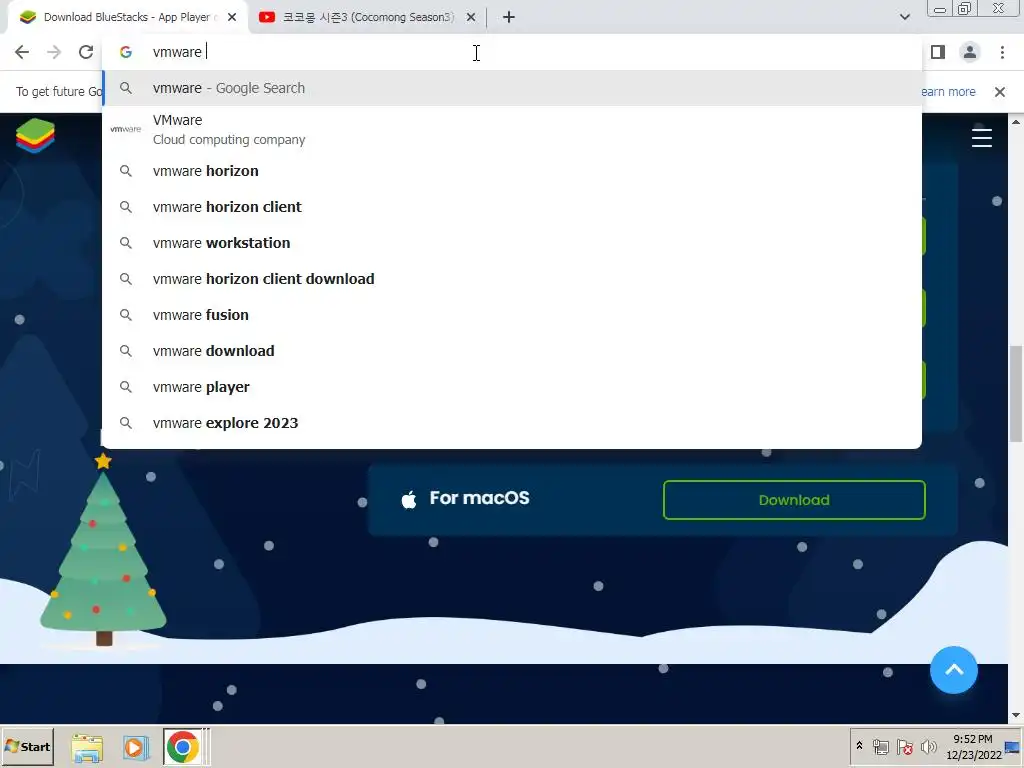The image size is (1024, 768).
Task: Choose the 'vmware explore 2023' suggestion
Action: pos(512,423)
